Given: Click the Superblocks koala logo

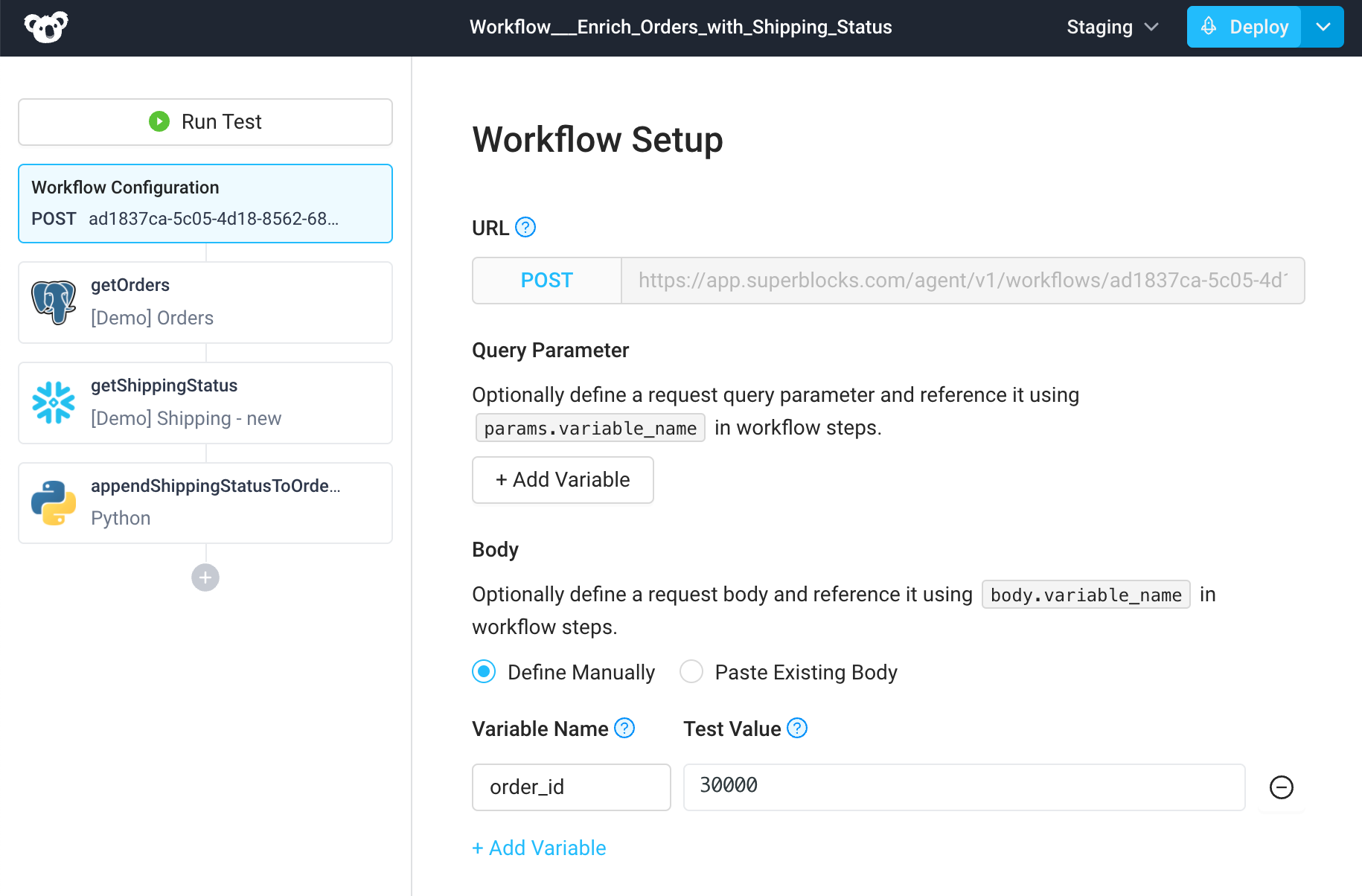Looking at the screenshot, I should (x=45, y=27).
